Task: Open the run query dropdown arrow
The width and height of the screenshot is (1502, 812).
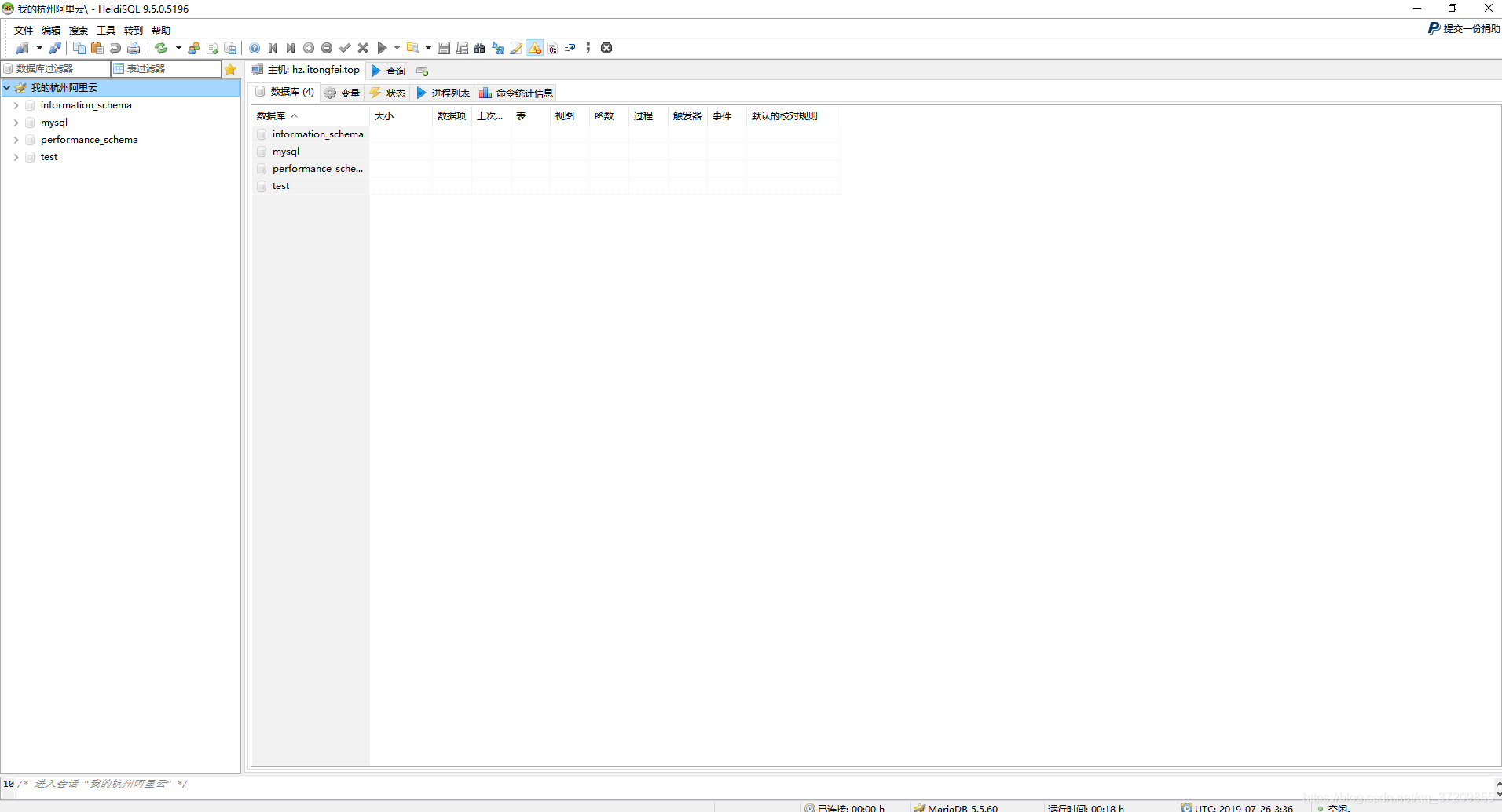Action: tap(397, 48)
